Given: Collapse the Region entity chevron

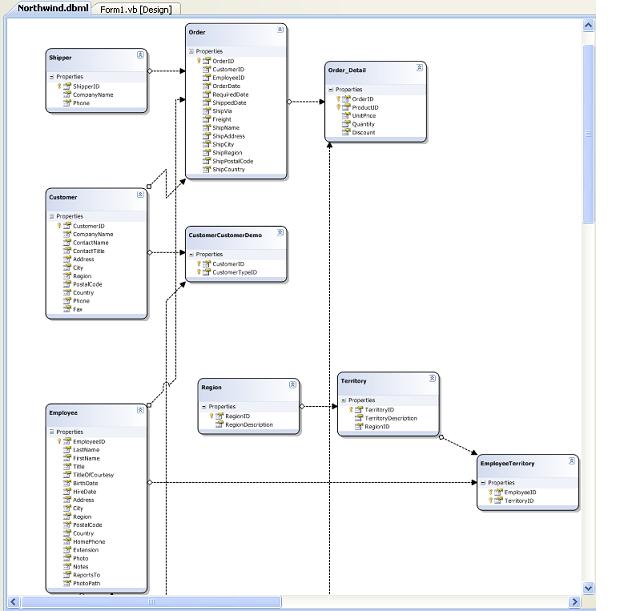Looking at the screenshot, I should click(x=292, y=385).
